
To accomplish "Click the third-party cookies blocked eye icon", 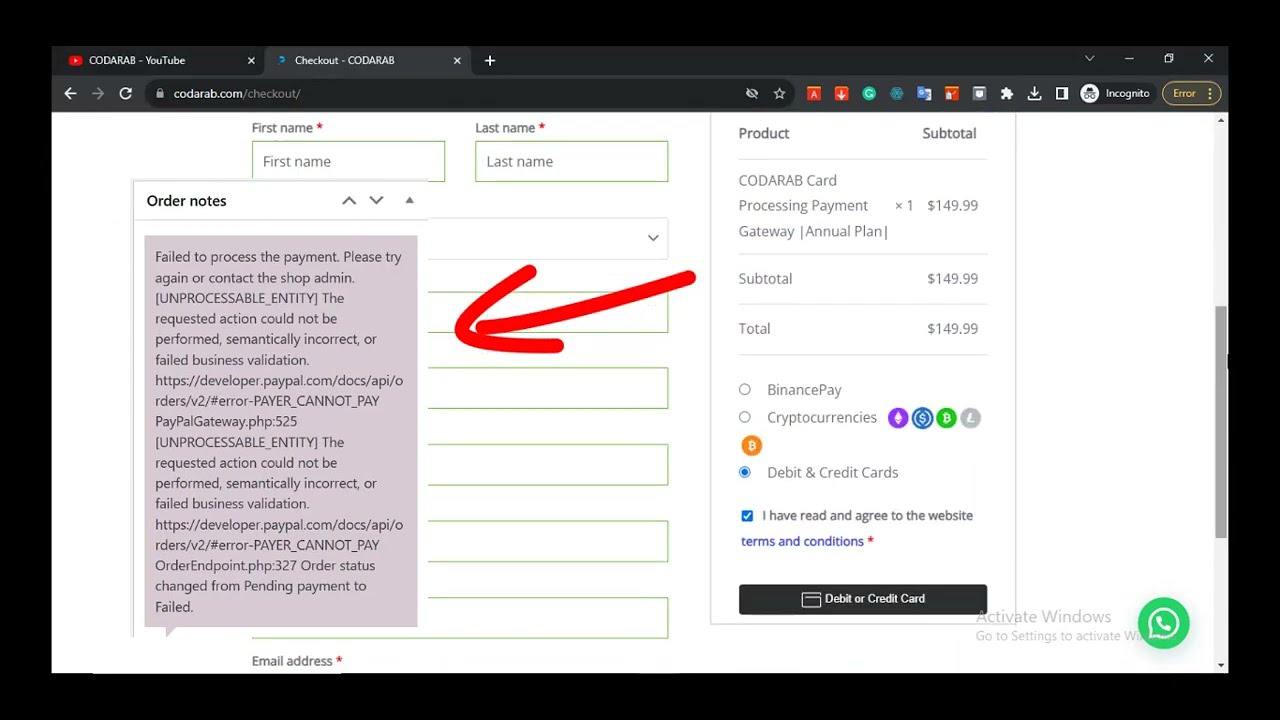I will pos(752,93).
